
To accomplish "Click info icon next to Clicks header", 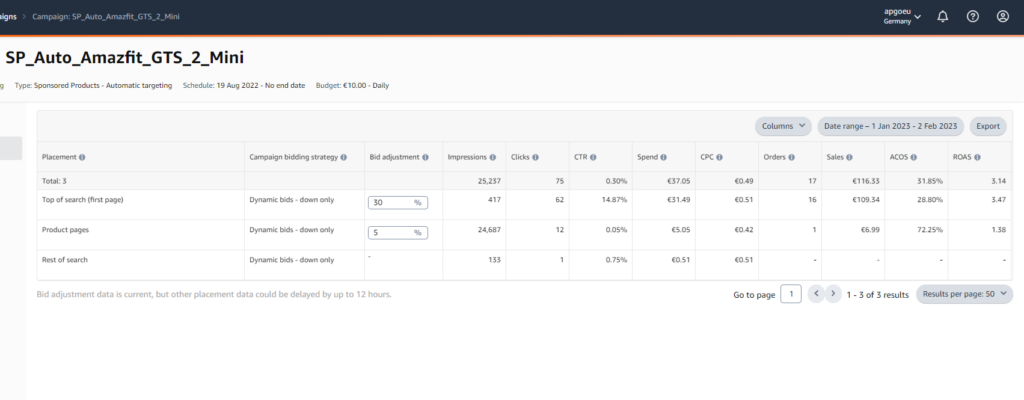I will tap(535, 158).
